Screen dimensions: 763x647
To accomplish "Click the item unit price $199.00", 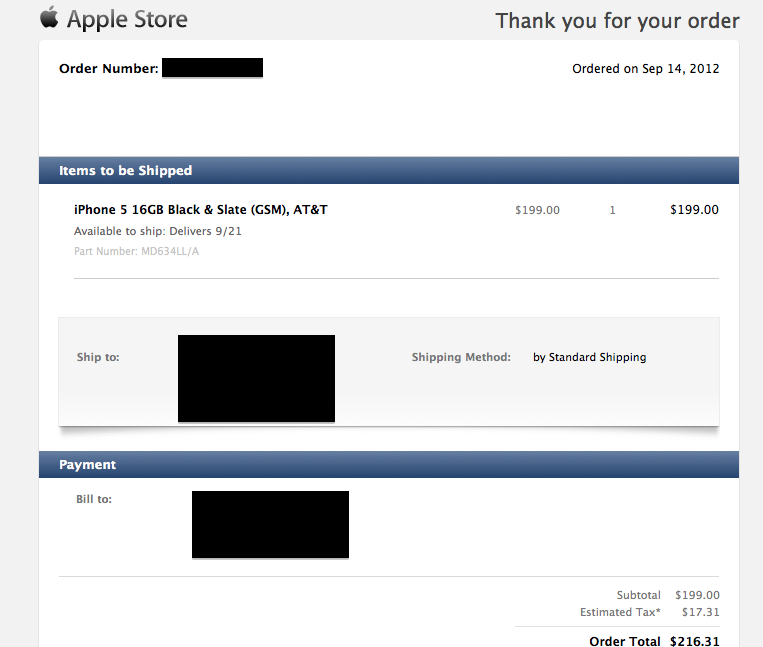I will [x=537, y=210].
